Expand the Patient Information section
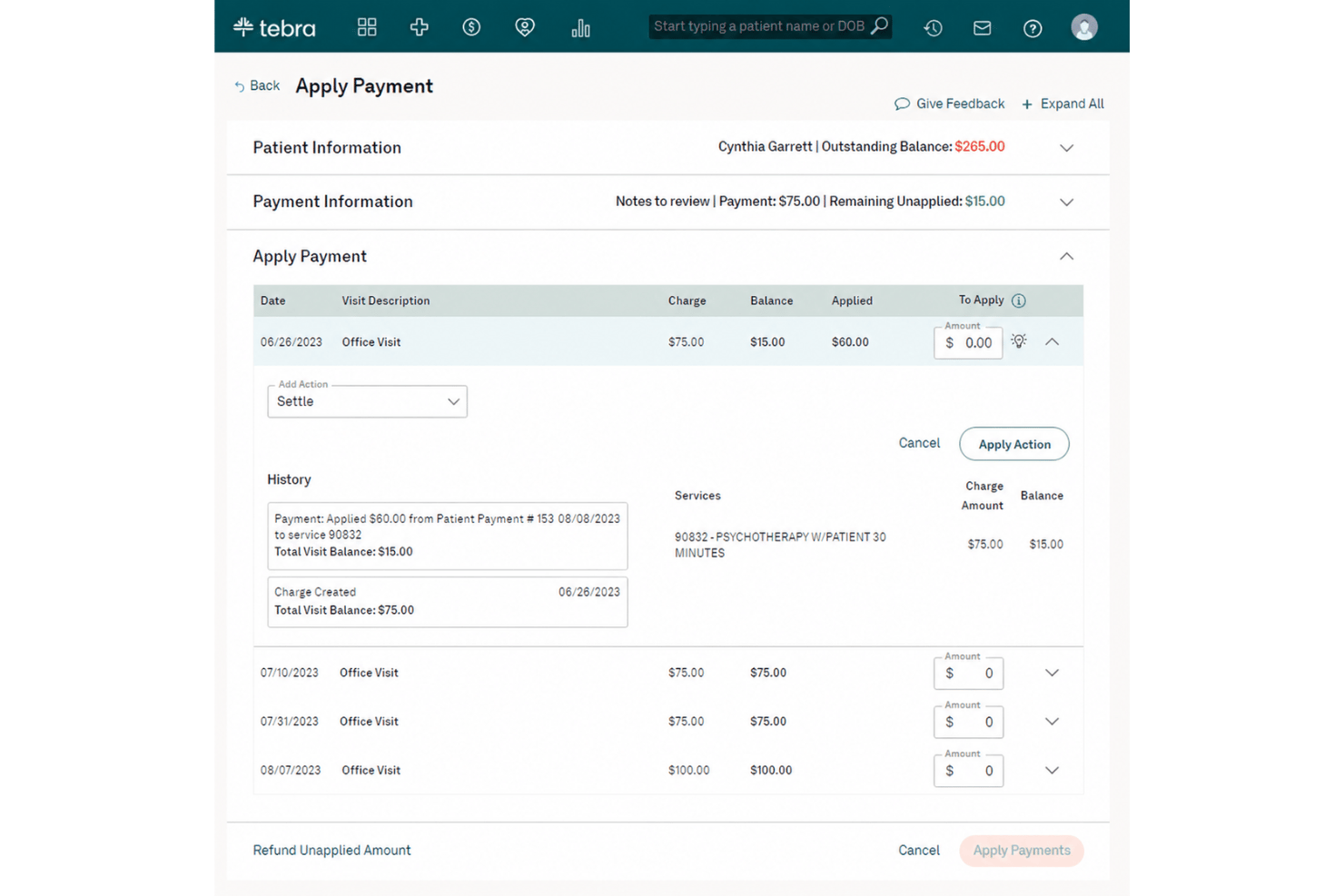The height and width of the screenshot is (896, 1344). click(x=1067, y=148)
